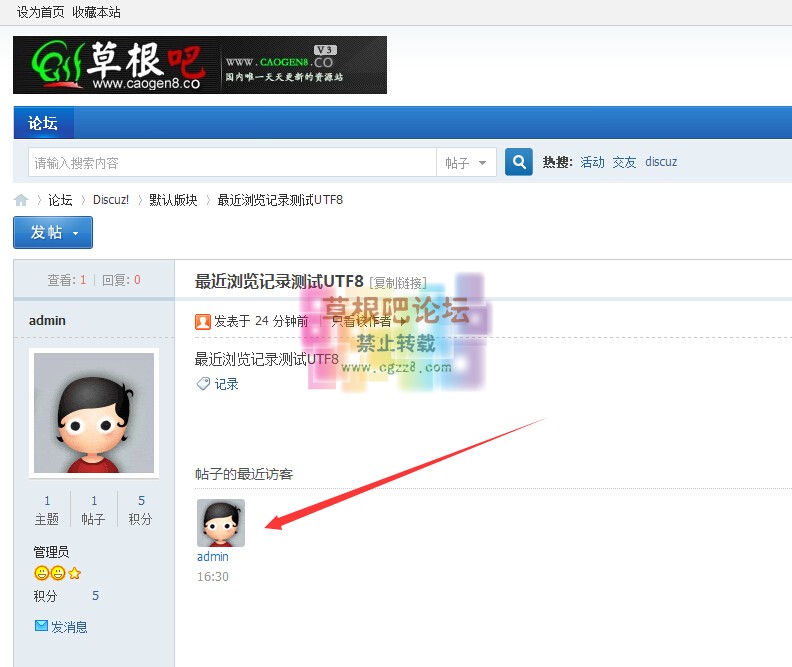Open the 论坛 navigation tab

43,123
